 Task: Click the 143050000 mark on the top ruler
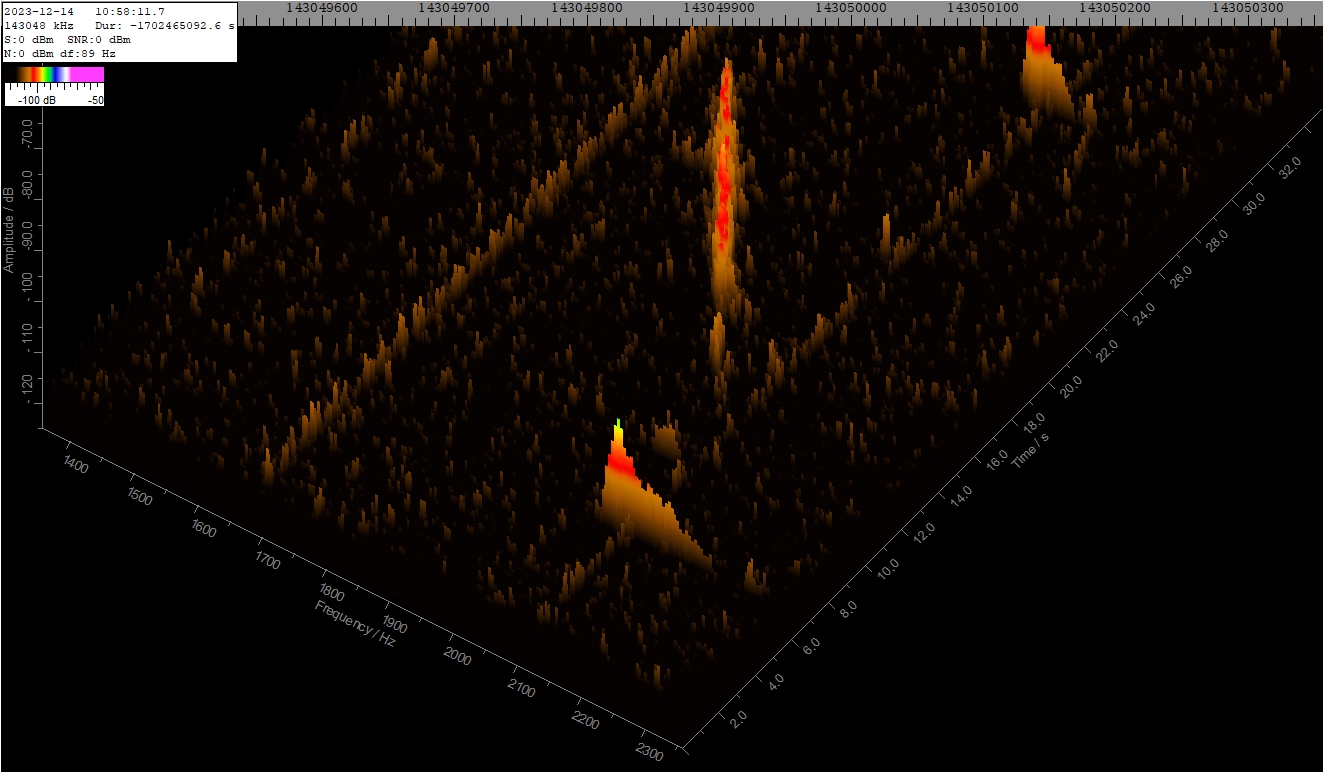click(850, 7)
